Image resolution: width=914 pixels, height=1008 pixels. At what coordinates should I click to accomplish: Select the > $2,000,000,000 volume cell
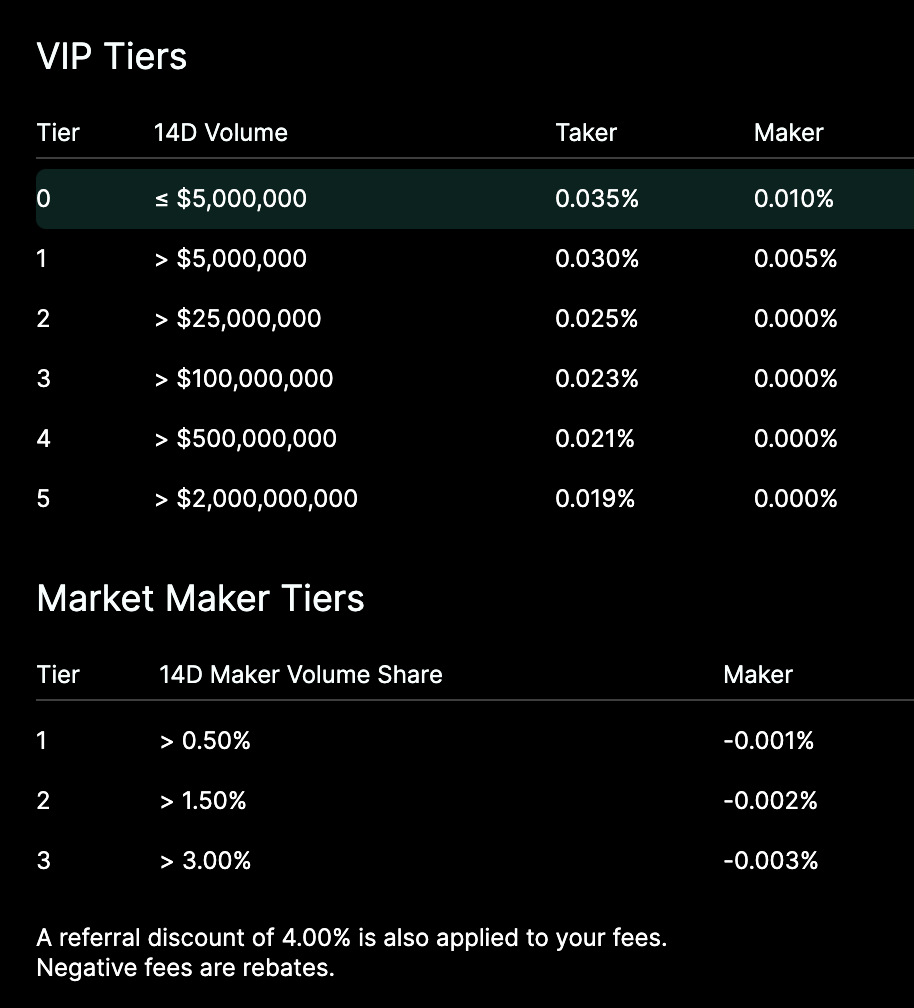256,499
